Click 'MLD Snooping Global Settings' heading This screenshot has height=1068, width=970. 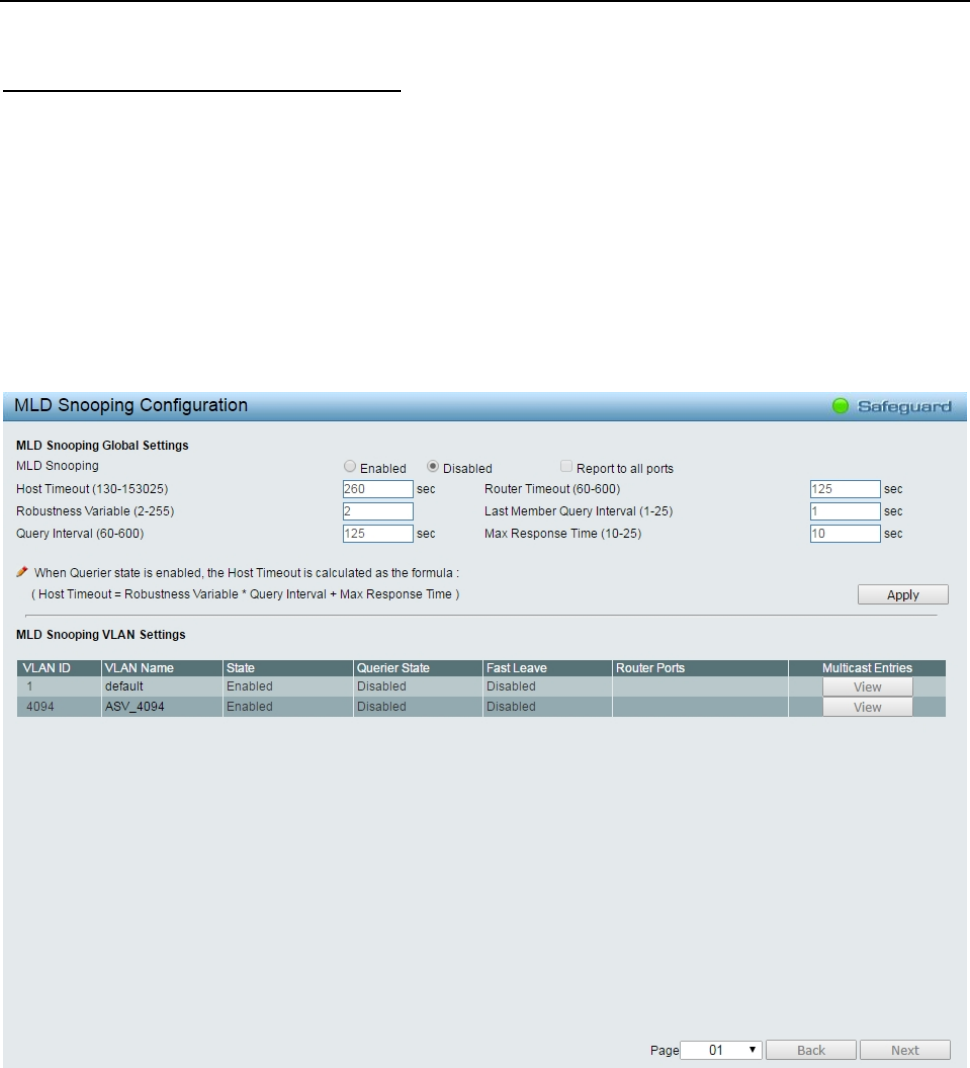tap(102, 445)
